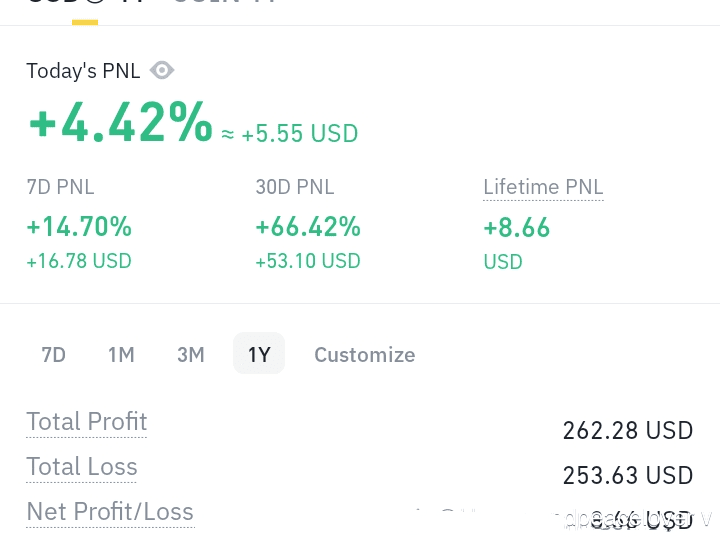
Task: Tap the +5.55 USD today amount
Action: point(299,133)
